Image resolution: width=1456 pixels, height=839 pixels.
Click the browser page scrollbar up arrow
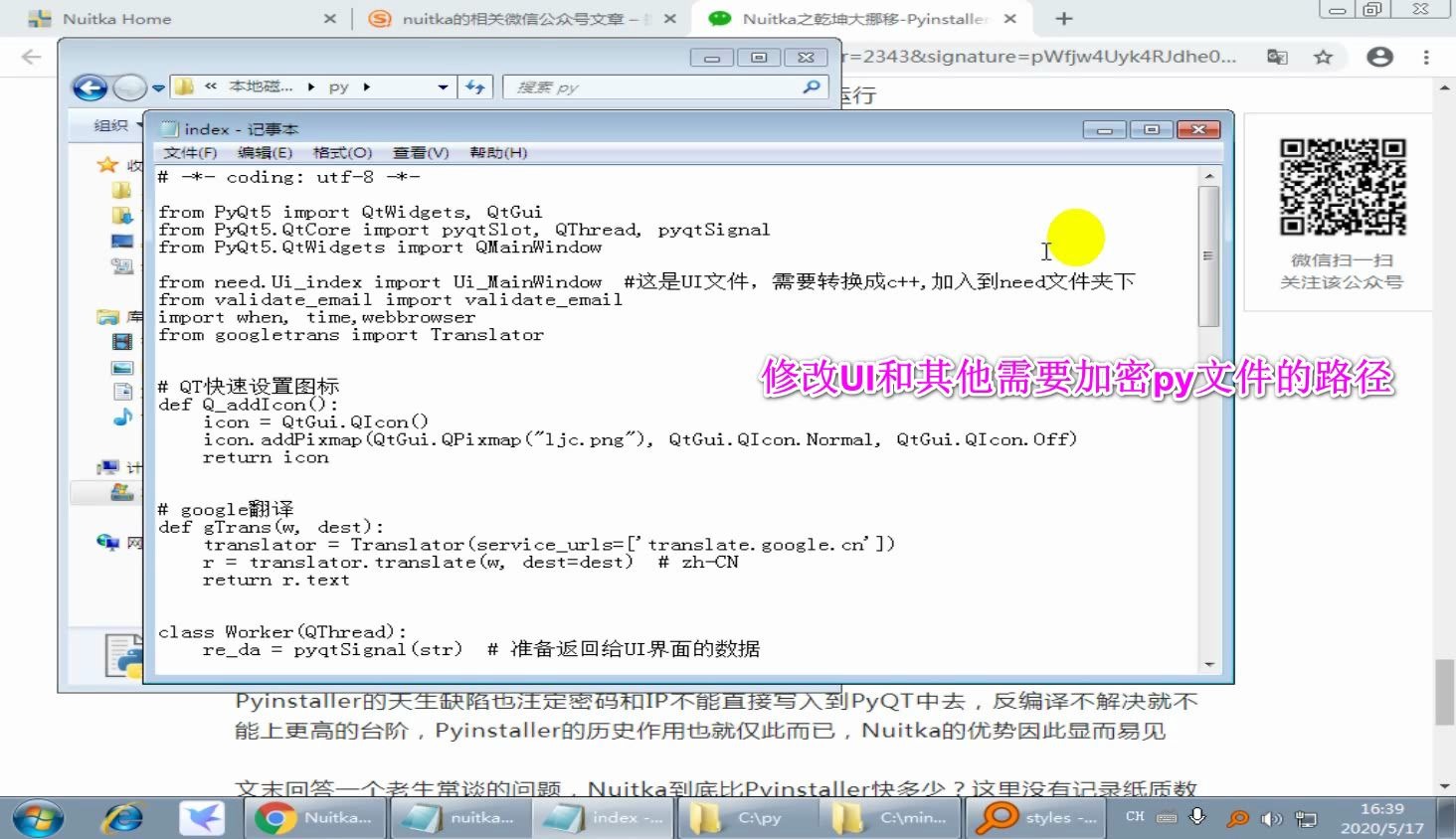coord(1445,88)
